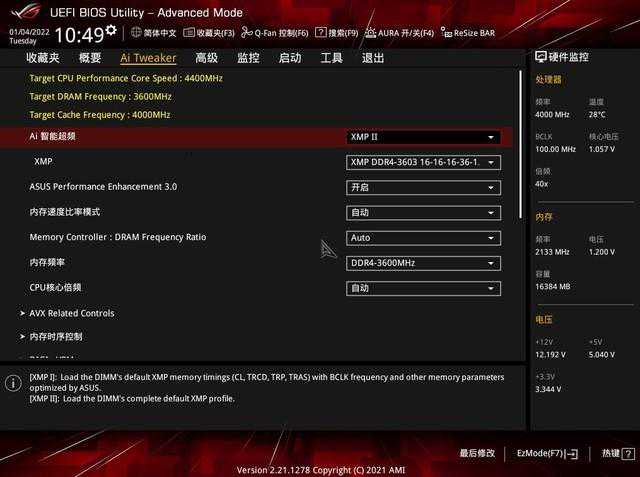640x477 pixels.
Task: Open ASUS Performance Enhancement 3.0 dropdown
Action: 423,187
